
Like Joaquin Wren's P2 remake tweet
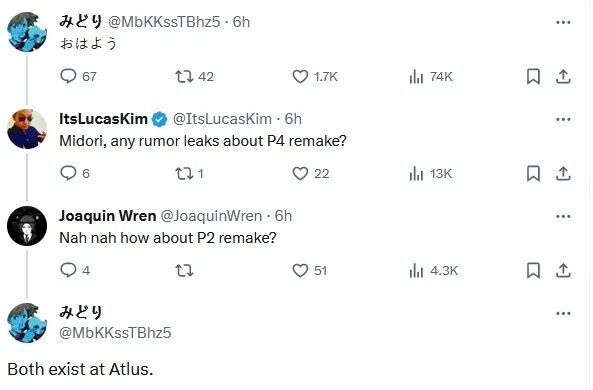(x=309, y=270)
